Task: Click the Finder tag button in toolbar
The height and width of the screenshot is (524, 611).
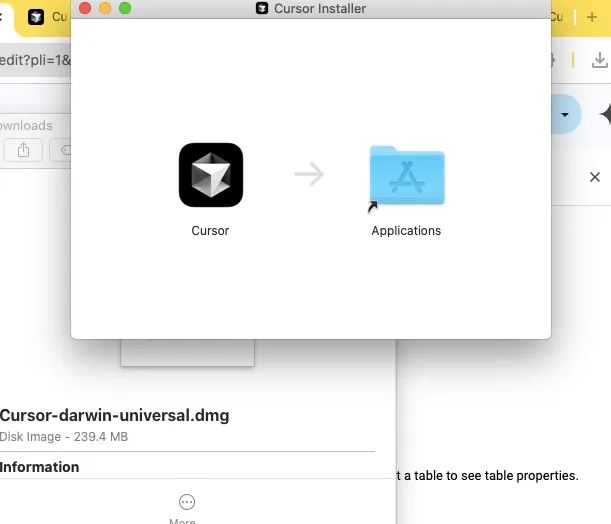Action: click(61, 150)
